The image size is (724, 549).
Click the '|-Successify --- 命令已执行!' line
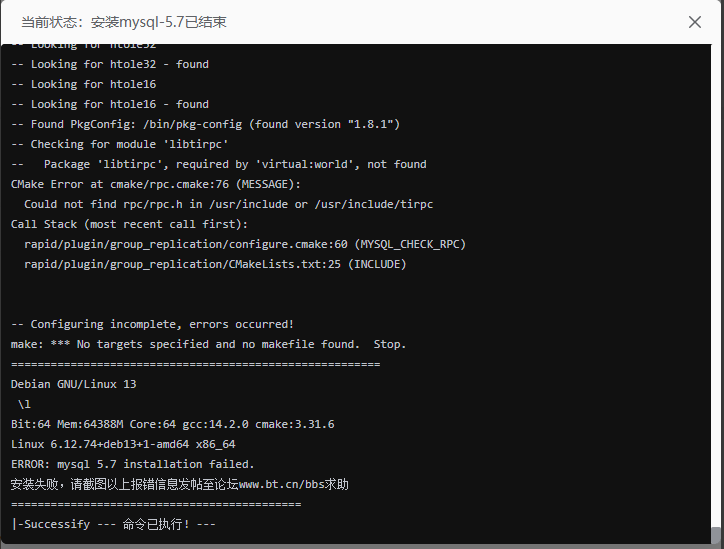click(113, 524)
